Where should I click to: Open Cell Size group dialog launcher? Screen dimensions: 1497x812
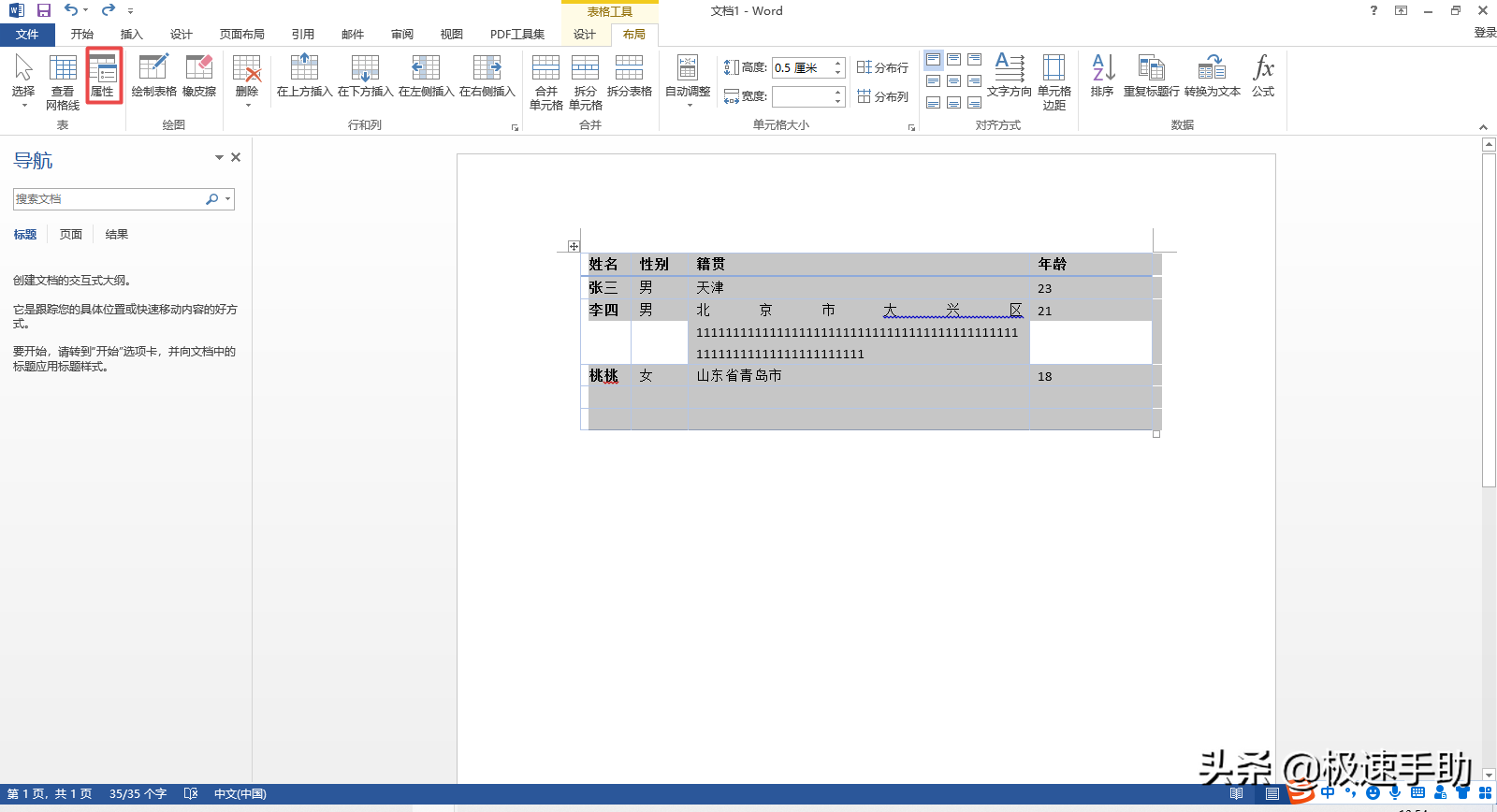[x=911, y=127]
